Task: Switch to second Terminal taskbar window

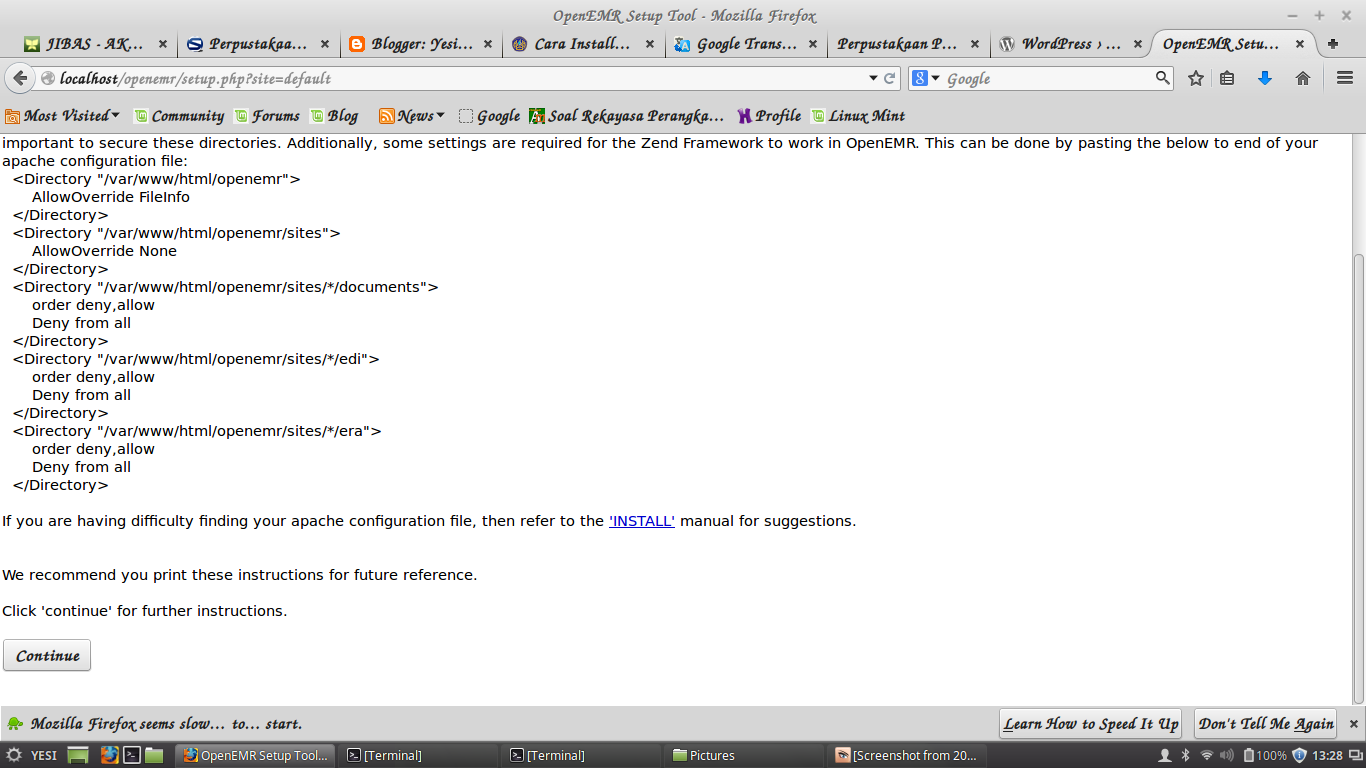Action: 581,755
